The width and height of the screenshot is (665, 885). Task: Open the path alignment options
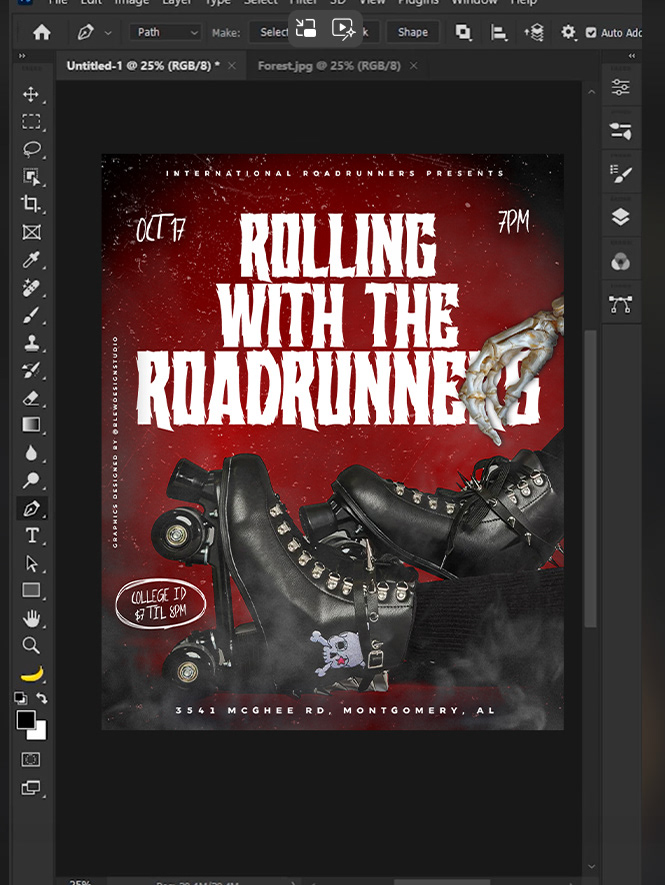[498, 33]
